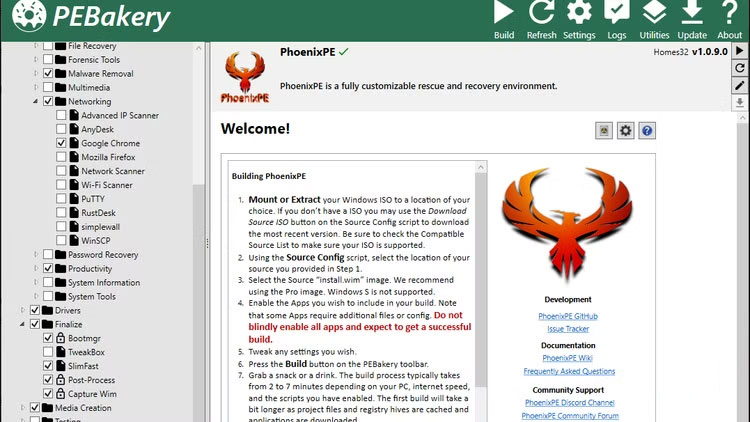Screen dimensions: 750x422
Task: Click the gear button beside Welcome
Action: (x=626, y=131)
